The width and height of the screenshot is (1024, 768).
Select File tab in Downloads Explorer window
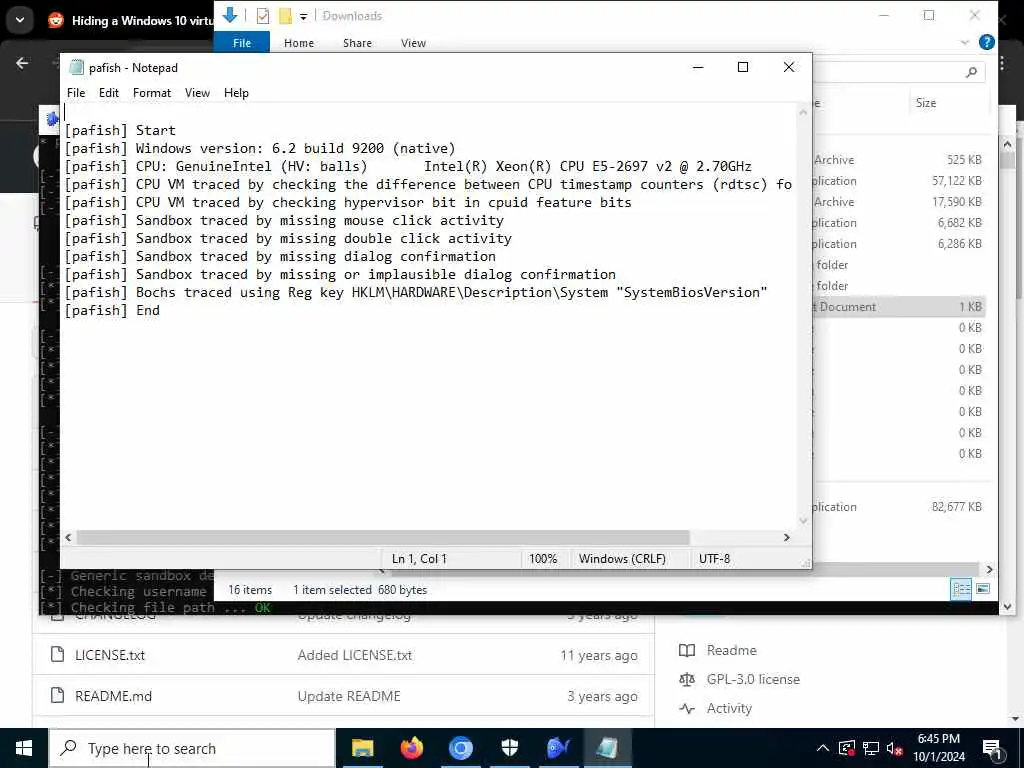tap(242, 42)
